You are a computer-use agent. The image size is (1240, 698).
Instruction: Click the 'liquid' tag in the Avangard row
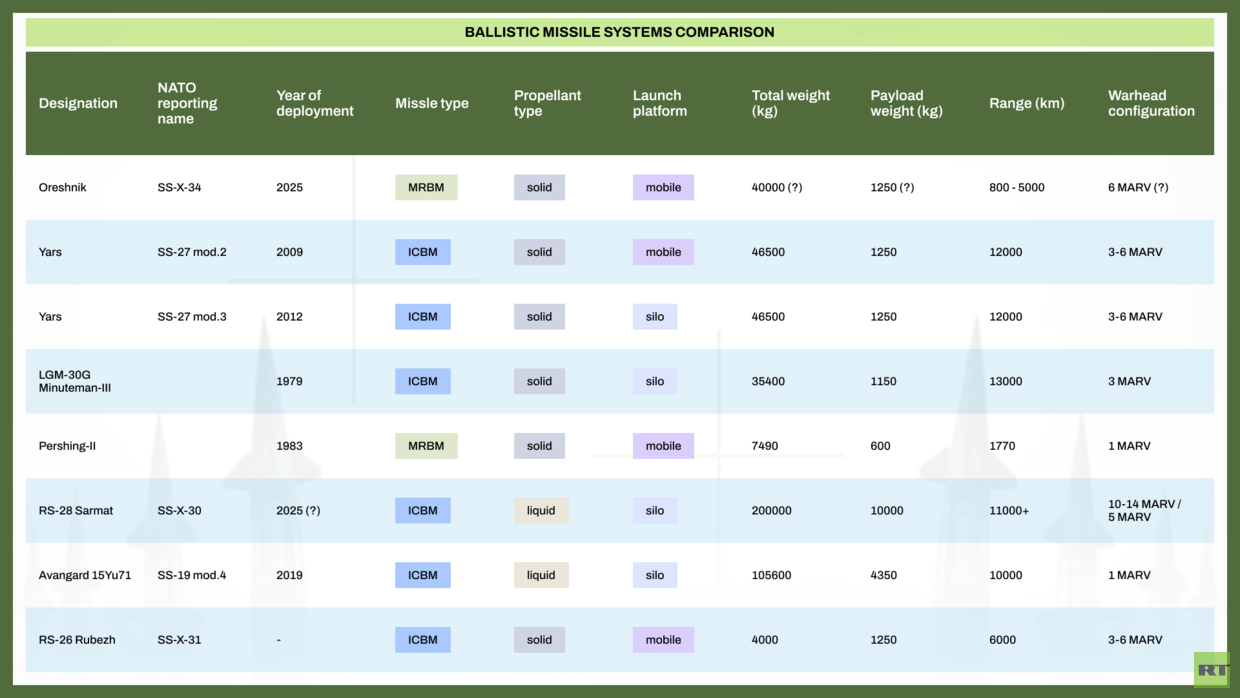[541, 575]
